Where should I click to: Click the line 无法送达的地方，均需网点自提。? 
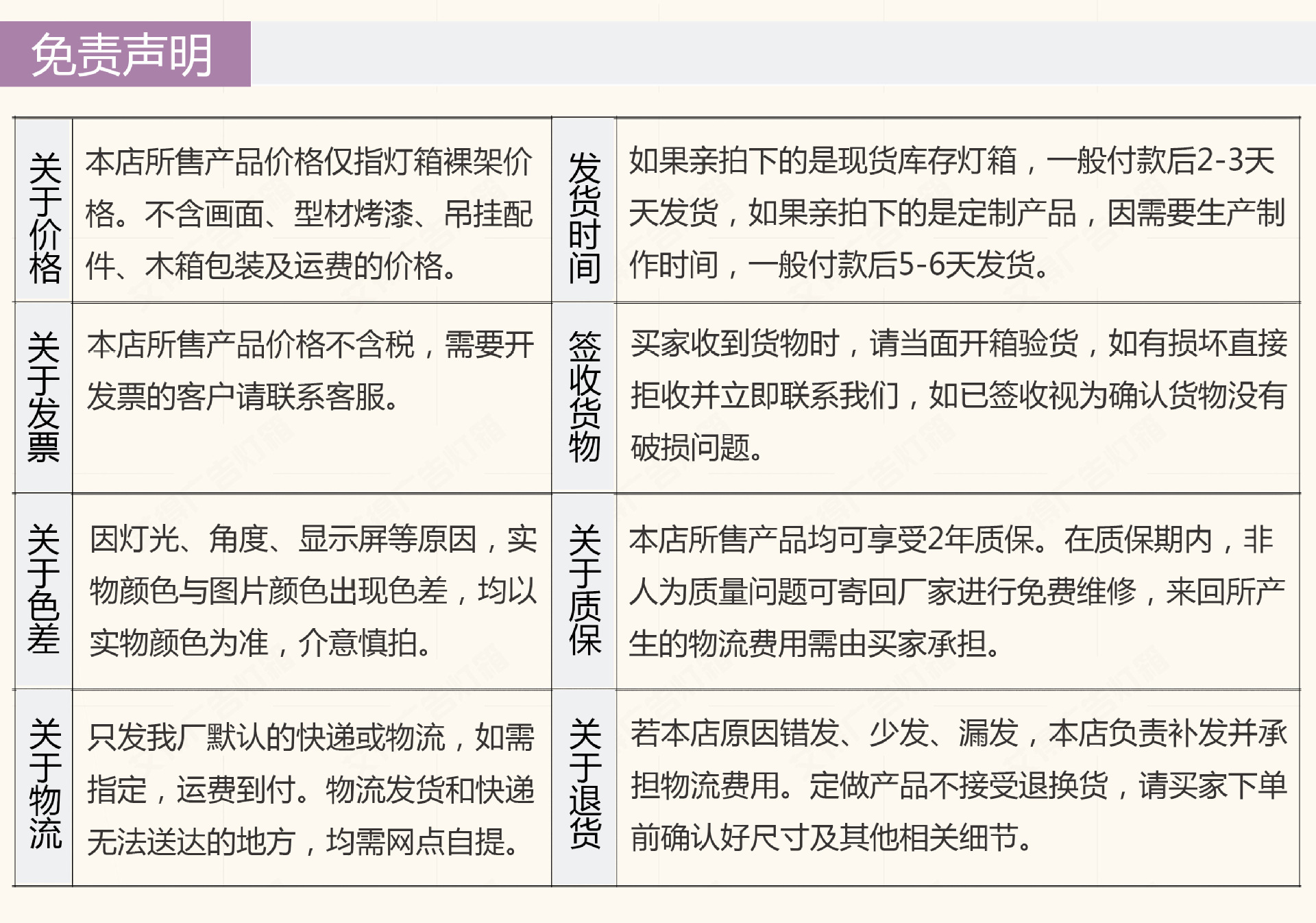pyautogui.click(x=303, y=841)
